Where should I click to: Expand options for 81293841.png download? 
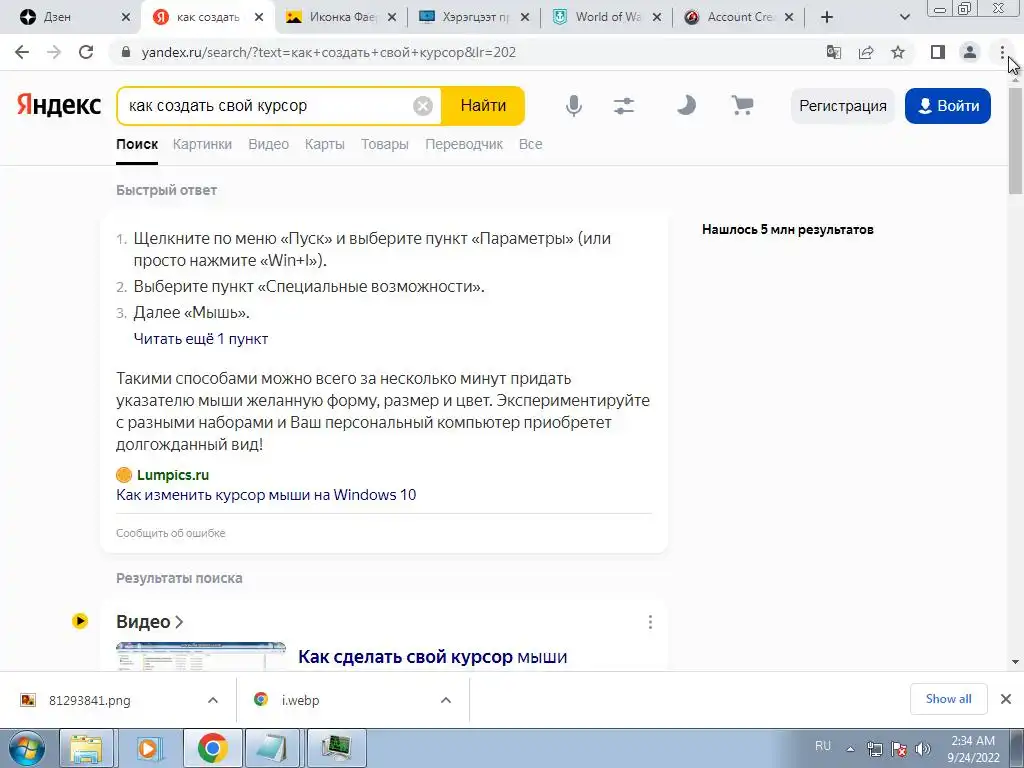pos(213,700)
